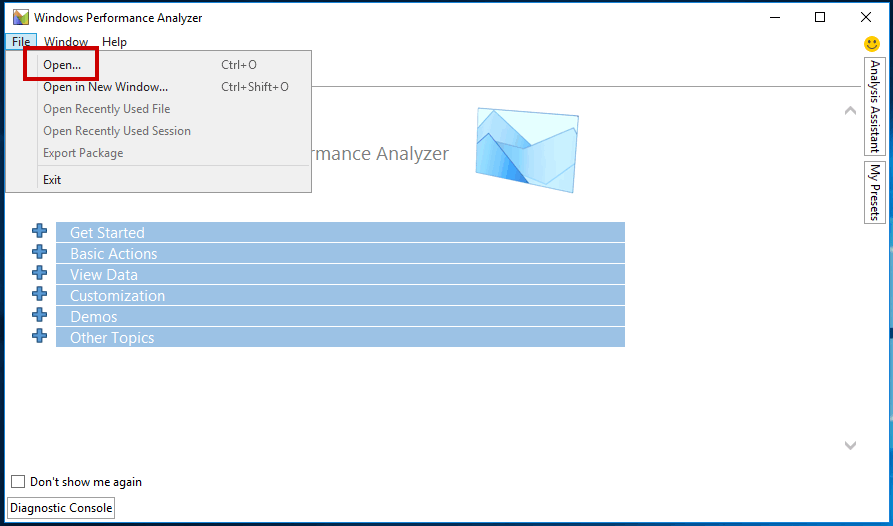Click the Demos header bar
893x526 pixels.
tap(340, 317)
